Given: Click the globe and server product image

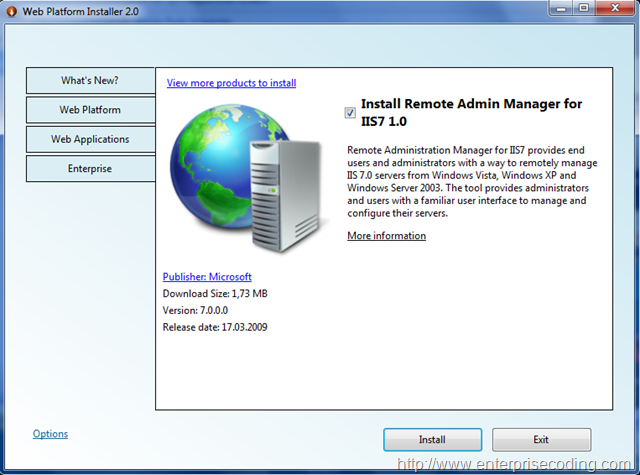Looking at the screenshot, I should (247, 178).
